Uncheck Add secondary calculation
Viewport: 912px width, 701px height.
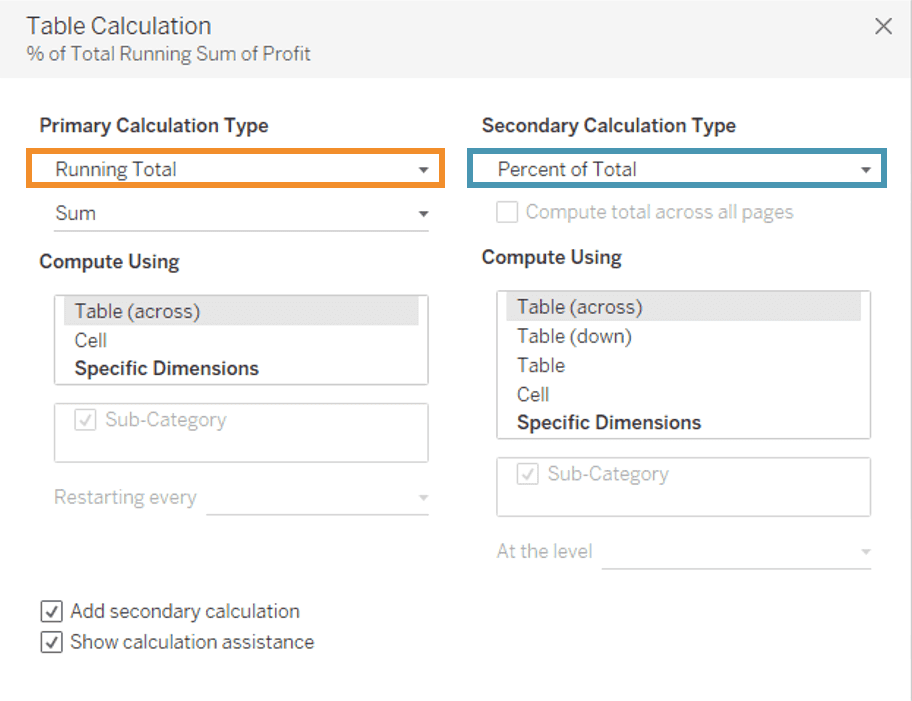tap(52, 611)
